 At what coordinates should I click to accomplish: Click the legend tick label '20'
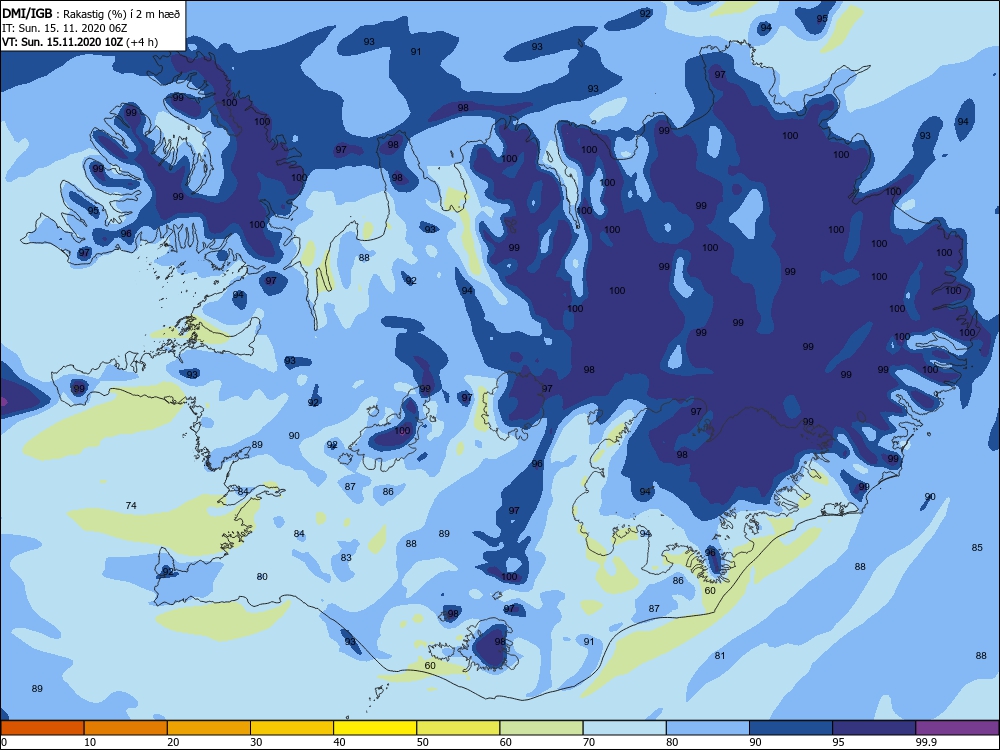(173, 742)
